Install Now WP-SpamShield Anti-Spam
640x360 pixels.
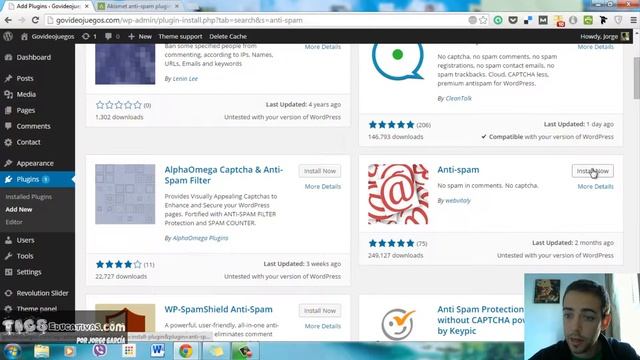[320, 311]
